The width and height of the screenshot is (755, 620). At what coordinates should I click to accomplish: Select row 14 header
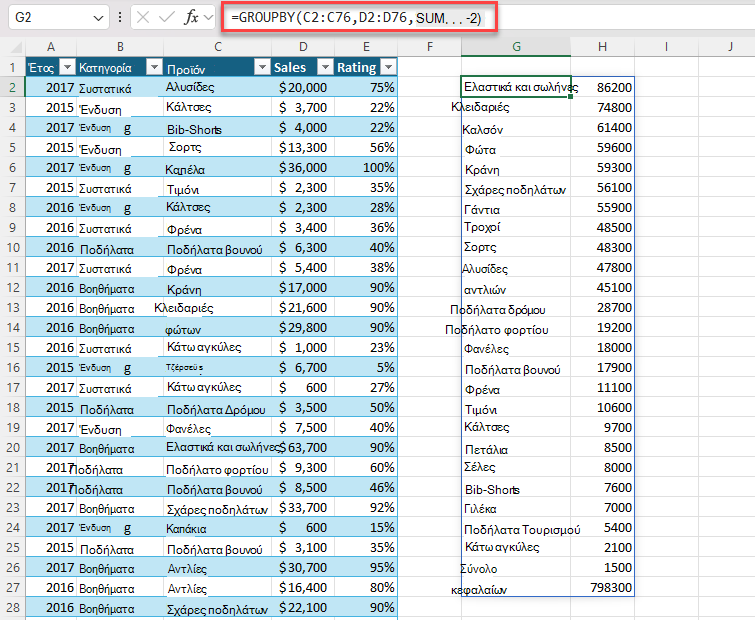[13, 327]
